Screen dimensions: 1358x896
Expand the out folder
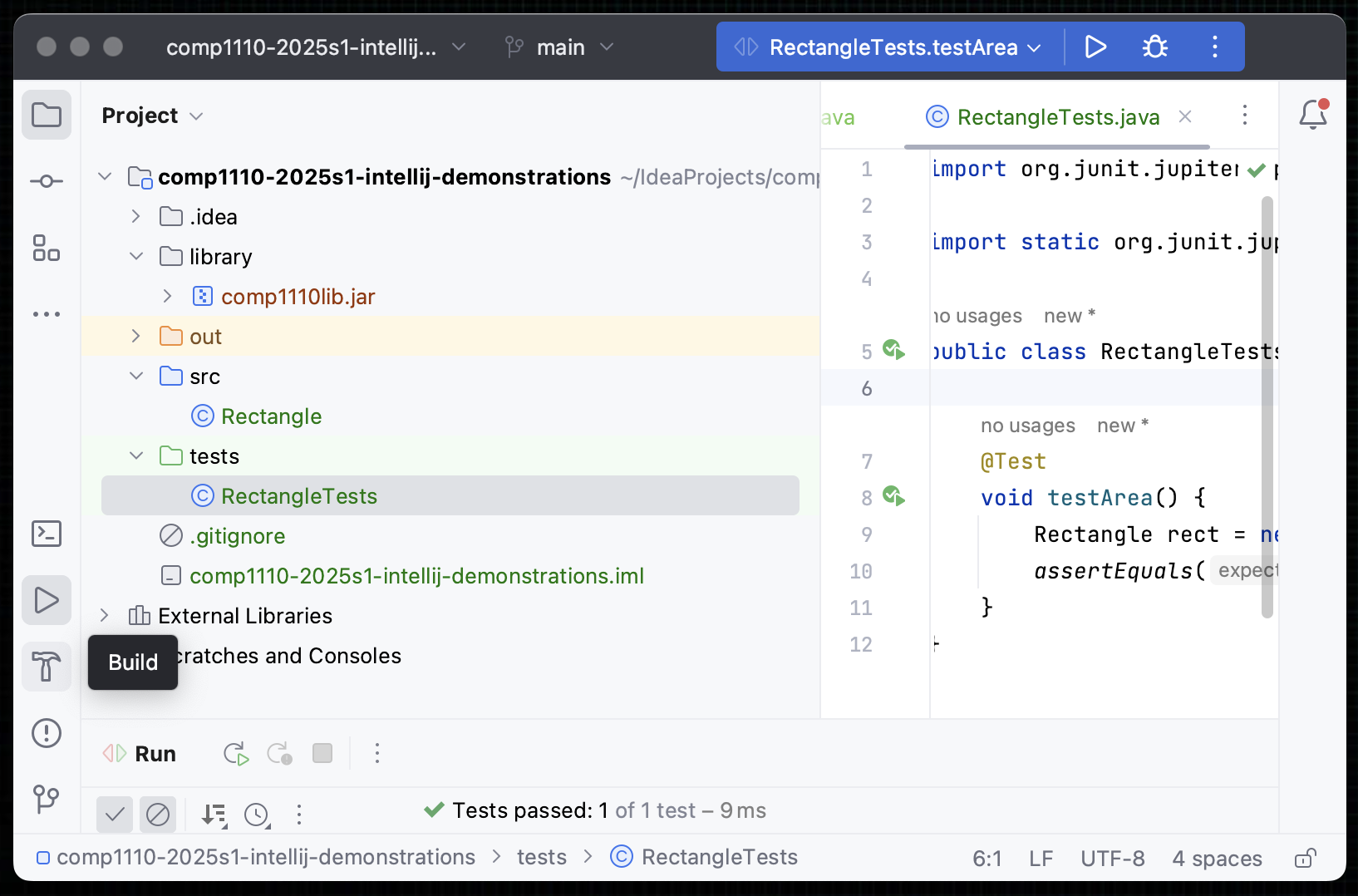point(136,337)
